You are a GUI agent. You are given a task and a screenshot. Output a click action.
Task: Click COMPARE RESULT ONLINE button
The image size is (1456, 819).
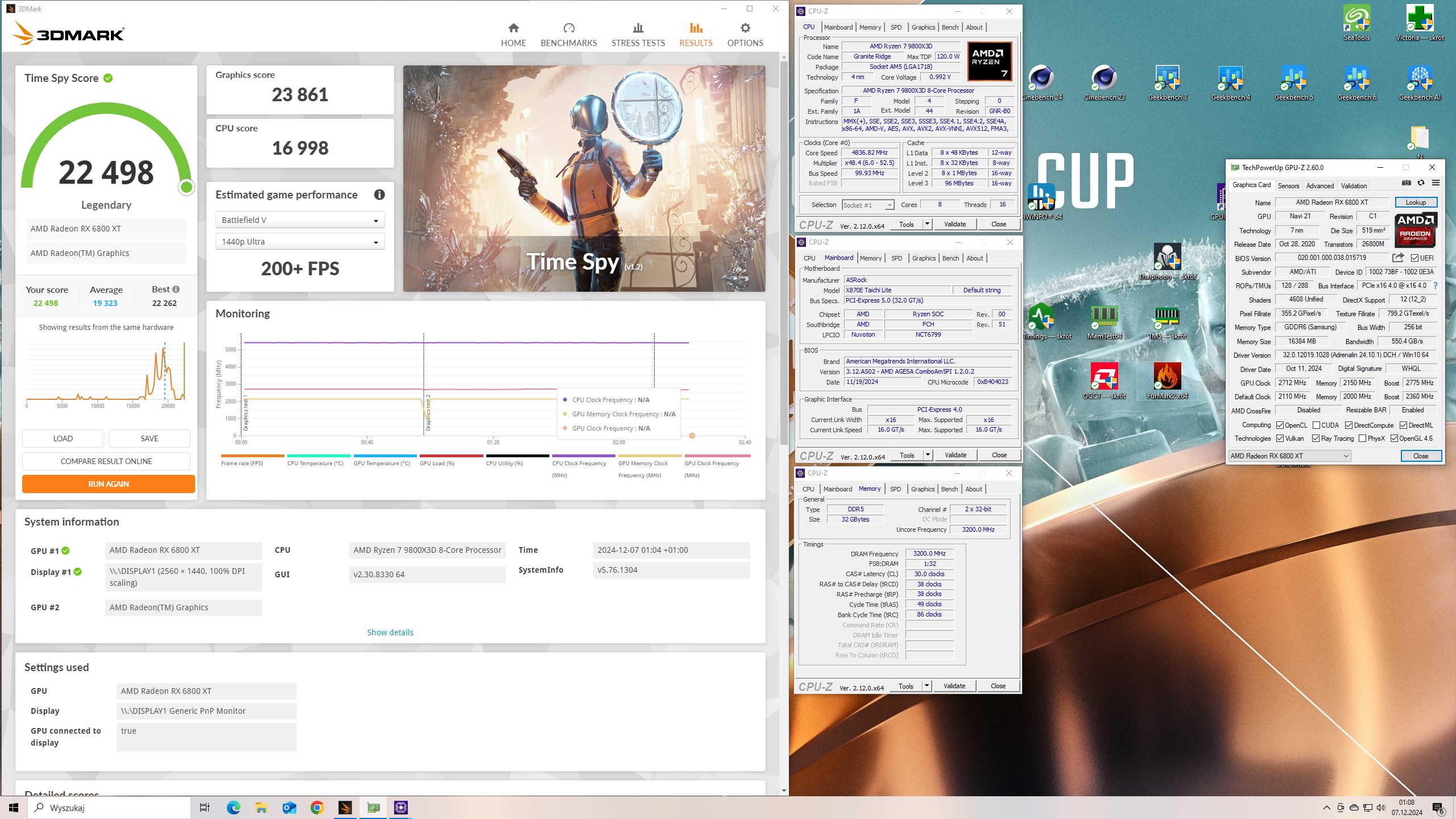[x=106, y=461]
